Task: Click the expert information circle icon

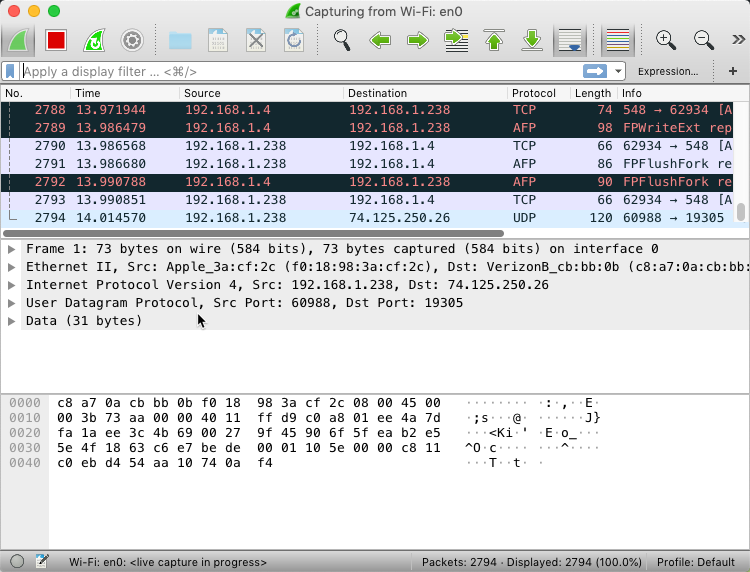Action: pos(17,561)
